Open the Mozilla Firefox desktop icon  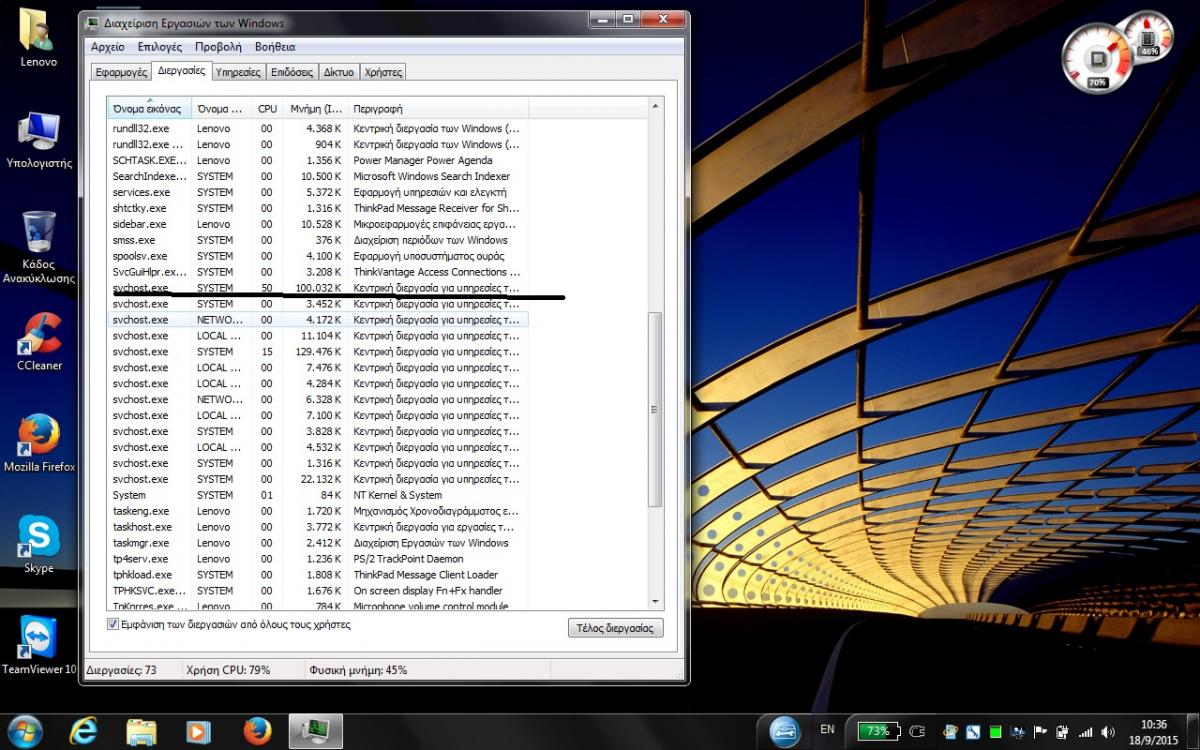point(39,438)
